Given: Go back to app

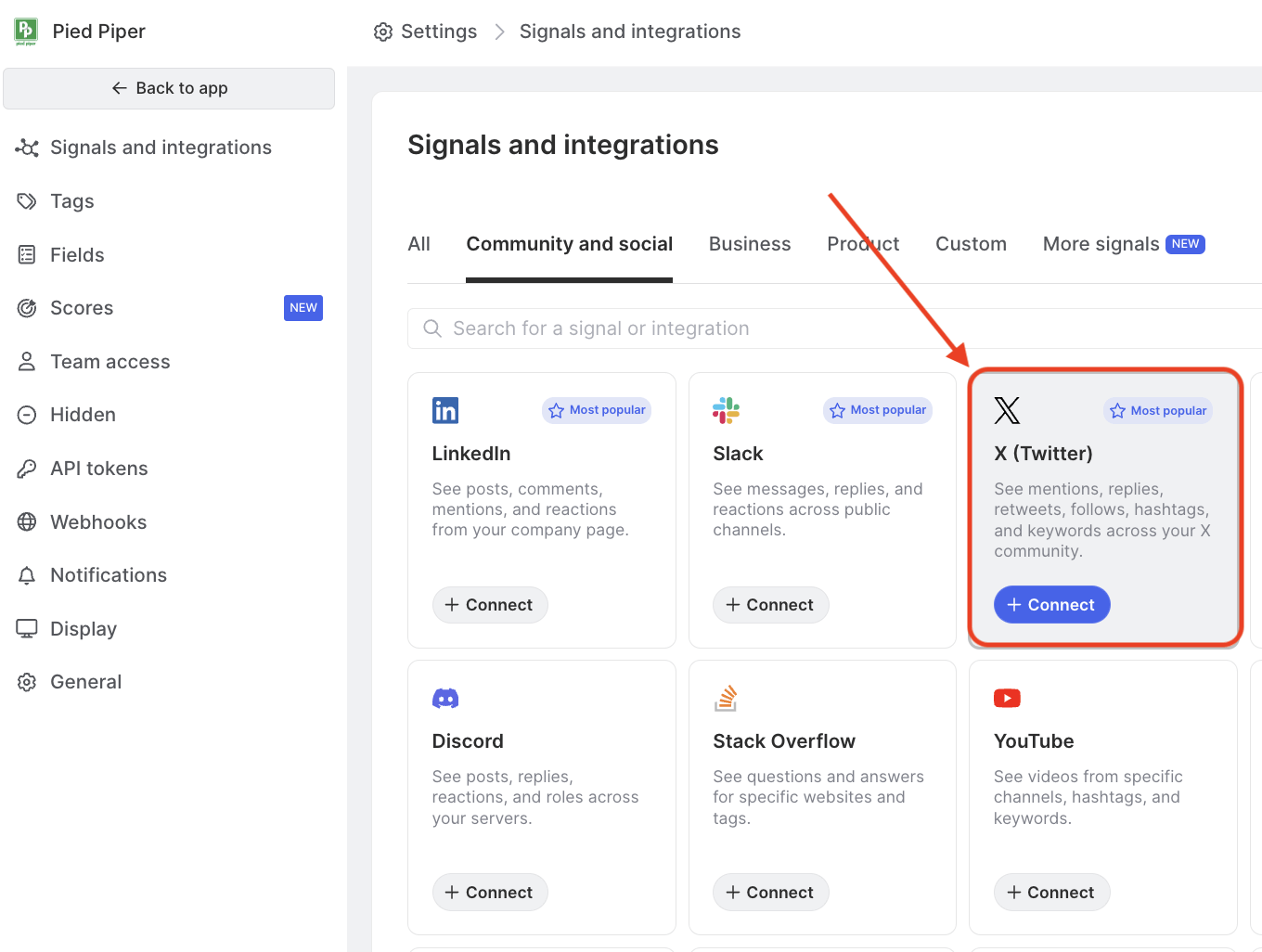Looking at the screenshot, I should 169,88.
